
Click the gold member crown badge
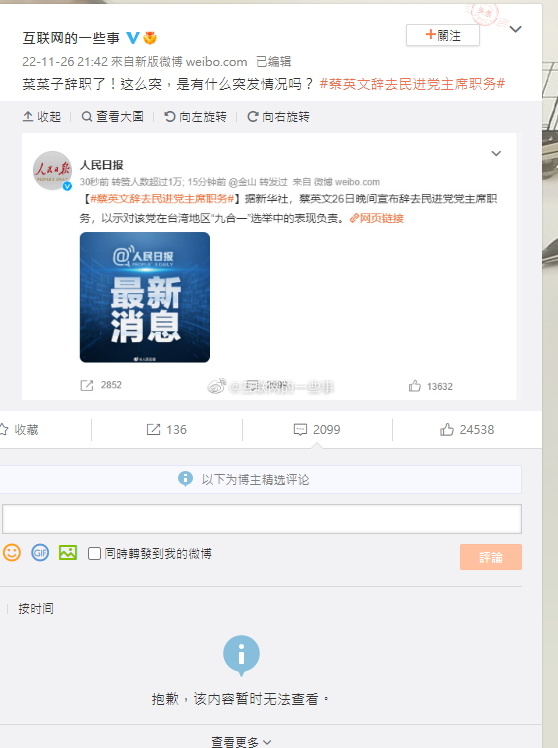150,38
